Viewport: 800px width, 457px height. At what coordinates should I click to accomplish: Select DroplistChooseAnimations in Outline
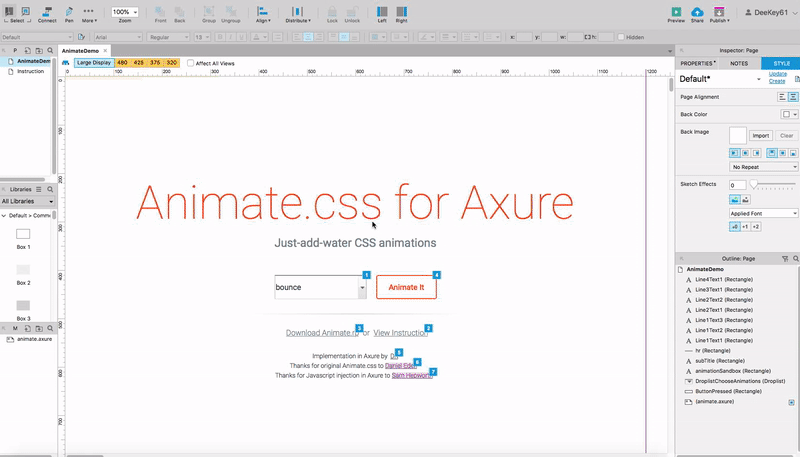click(740, 381)
